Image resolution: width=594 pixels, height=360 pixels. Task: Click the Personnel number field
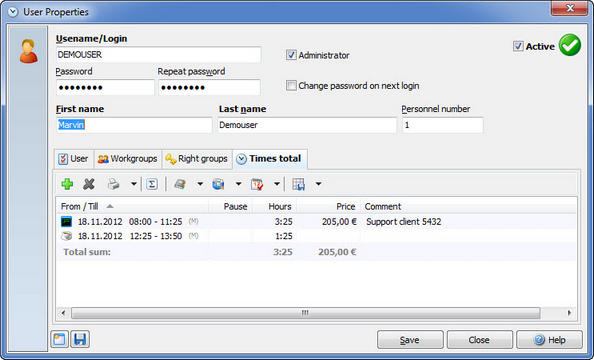click(x=442, y=125)
